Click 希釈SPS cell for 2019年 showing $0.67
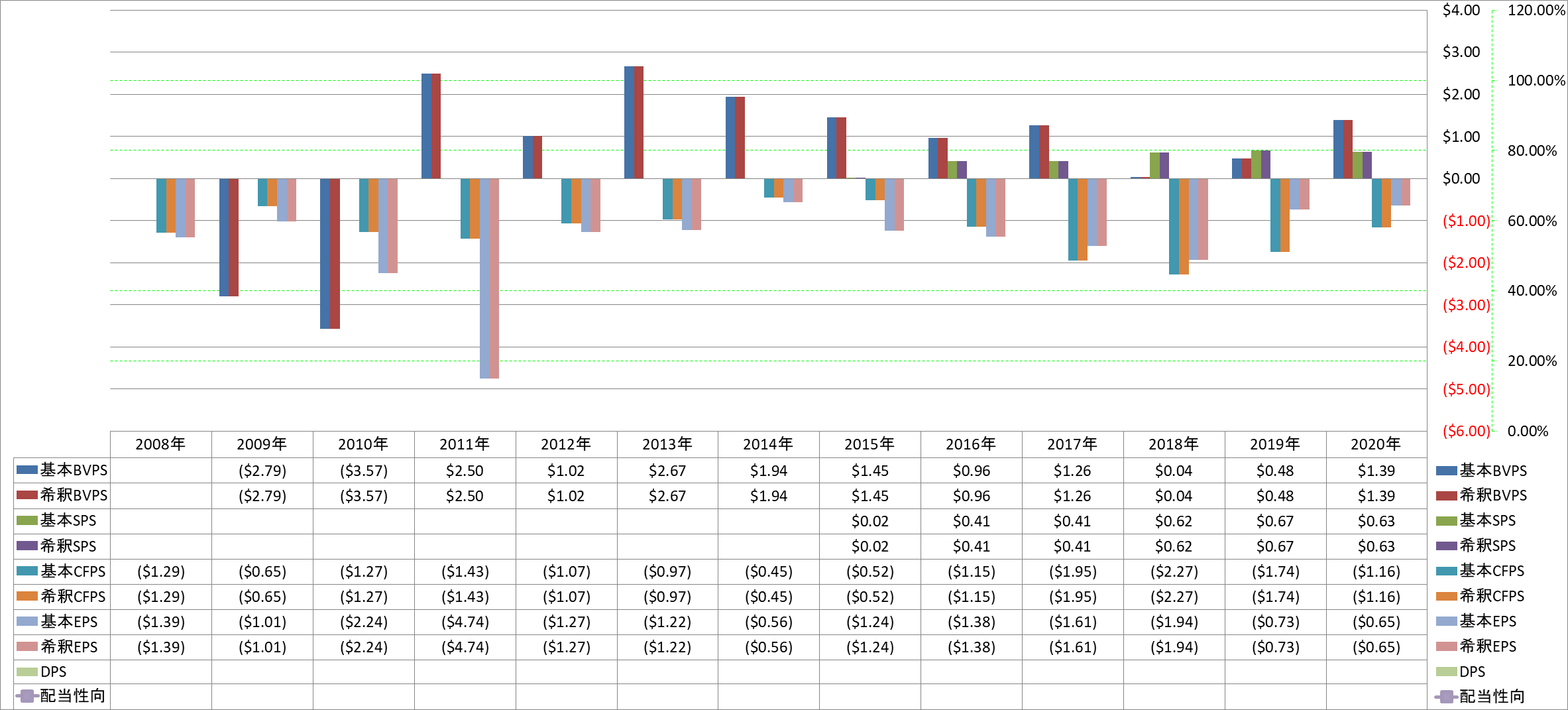Screen dimensions: 1568x710 [x=1275, y=546]
